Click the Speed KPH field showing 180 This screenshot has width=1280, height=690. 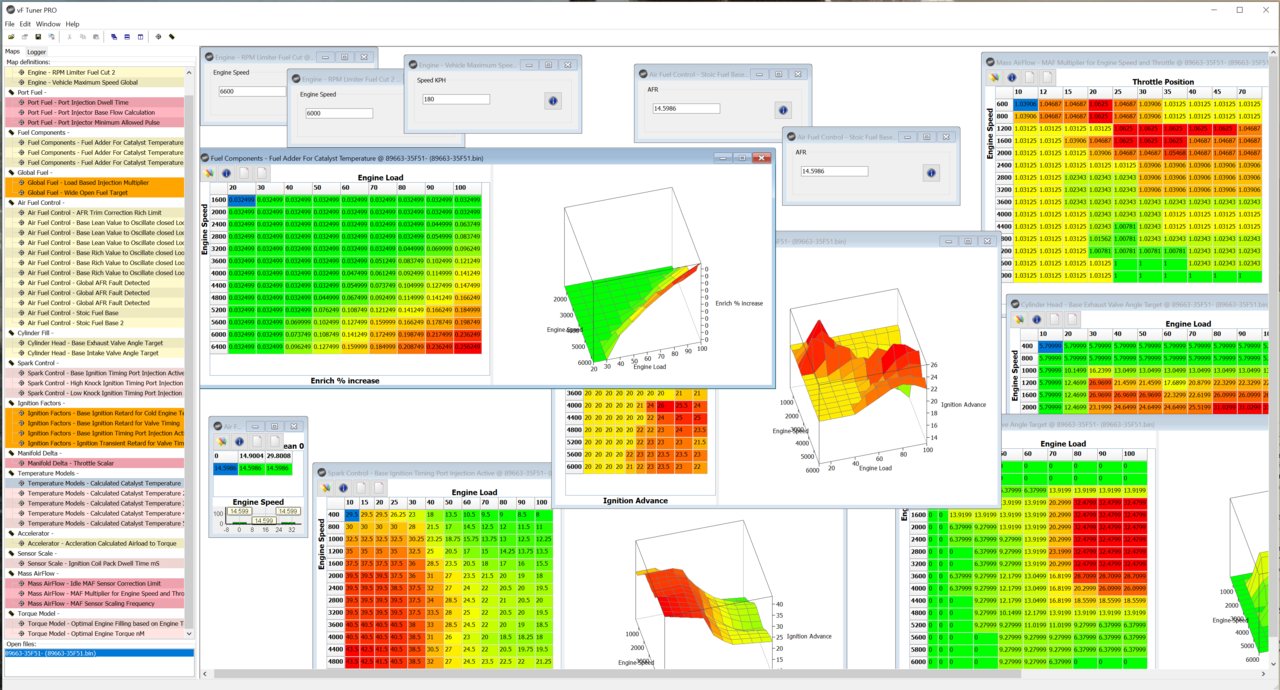[455, 99]
